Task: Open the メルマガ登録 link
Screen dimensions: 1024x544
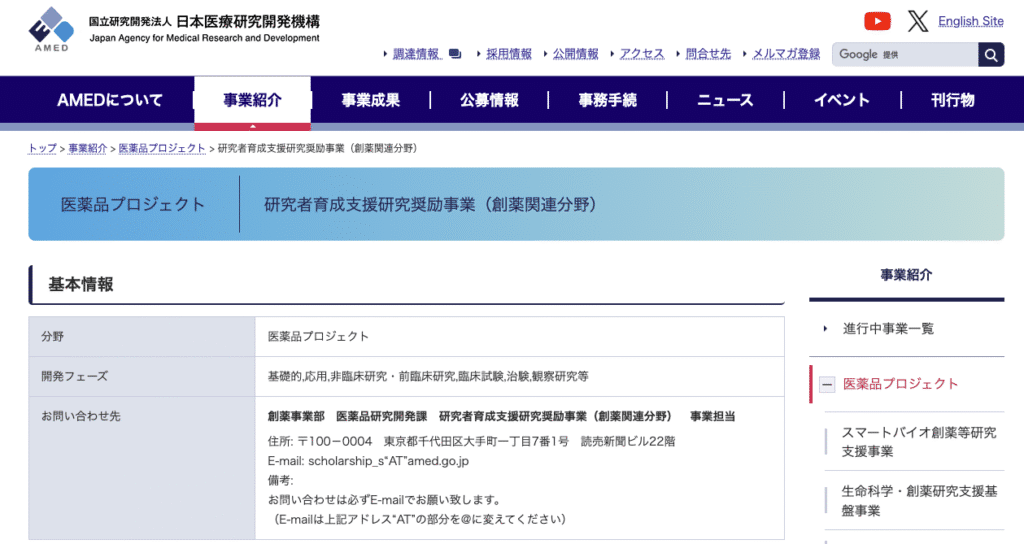Action: [x=785, y=54]
